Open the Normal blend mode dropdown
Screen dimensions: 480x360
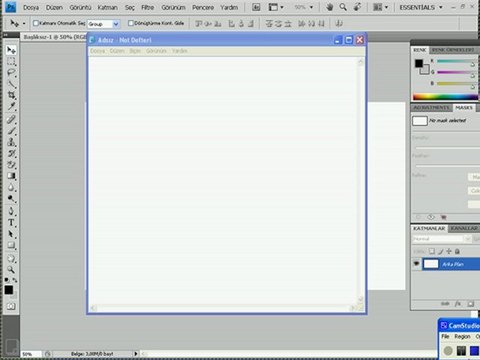pyautogui.click(x=442, y=239)
